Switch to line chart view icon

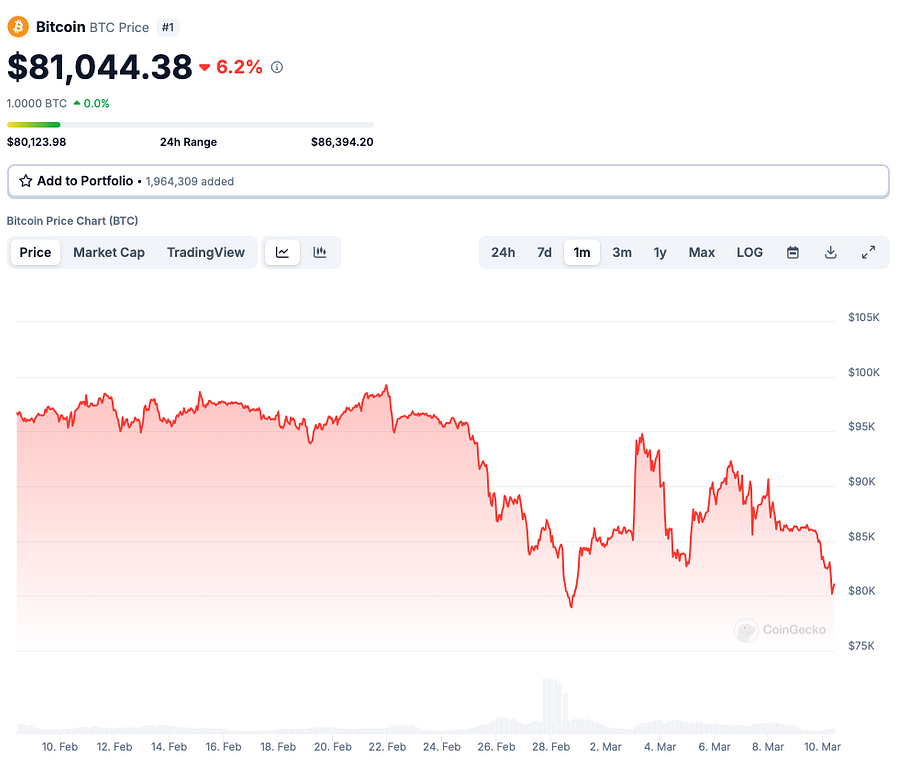pos(282,252)
